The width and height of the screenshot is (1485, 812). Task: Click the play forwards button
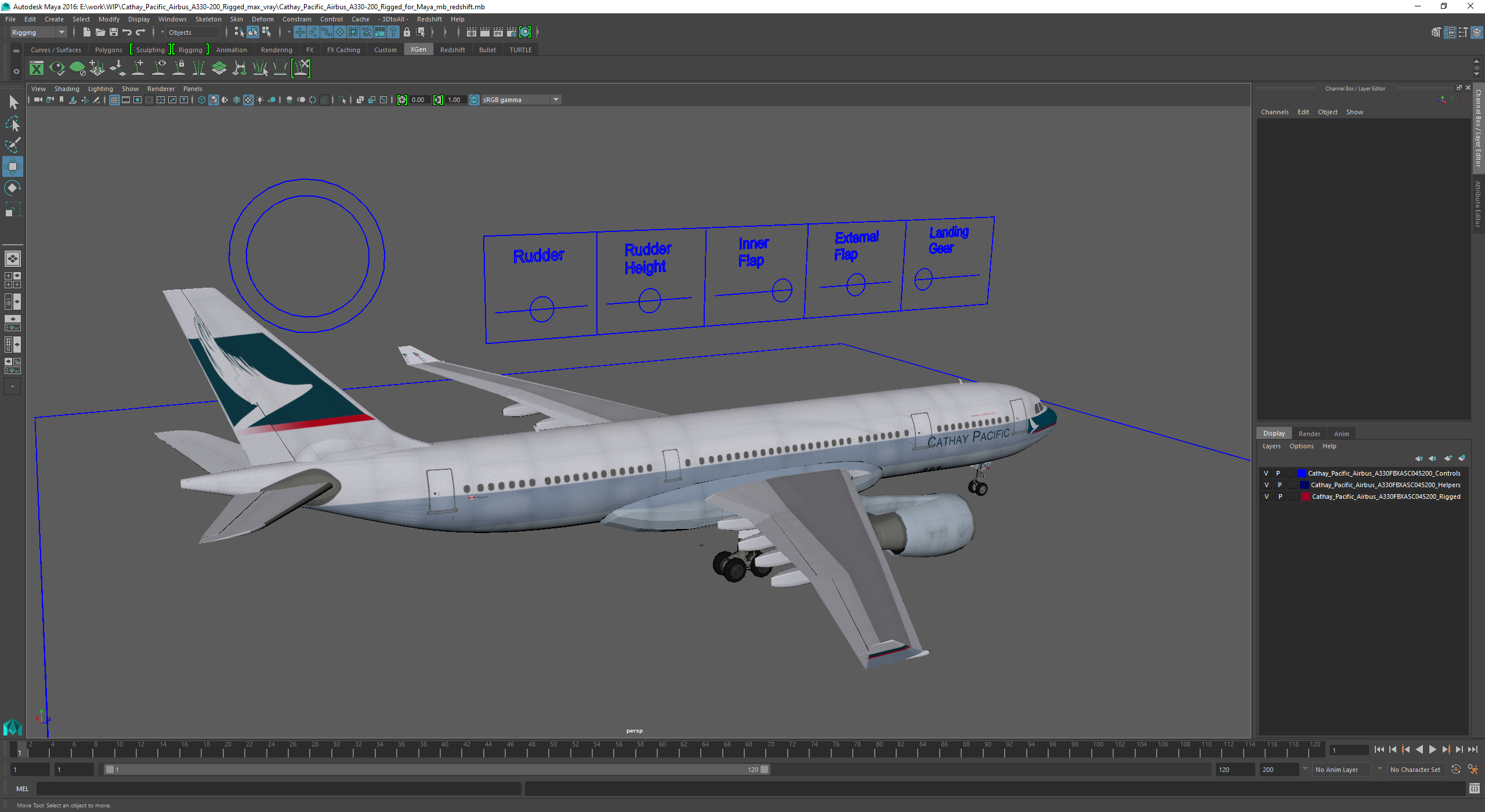[1432, 750]
